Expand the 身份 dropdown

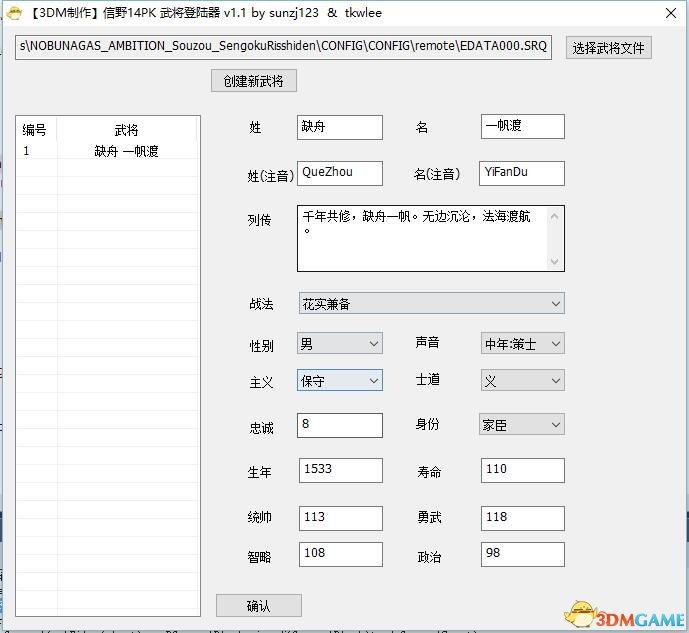(x=522, y=425)
